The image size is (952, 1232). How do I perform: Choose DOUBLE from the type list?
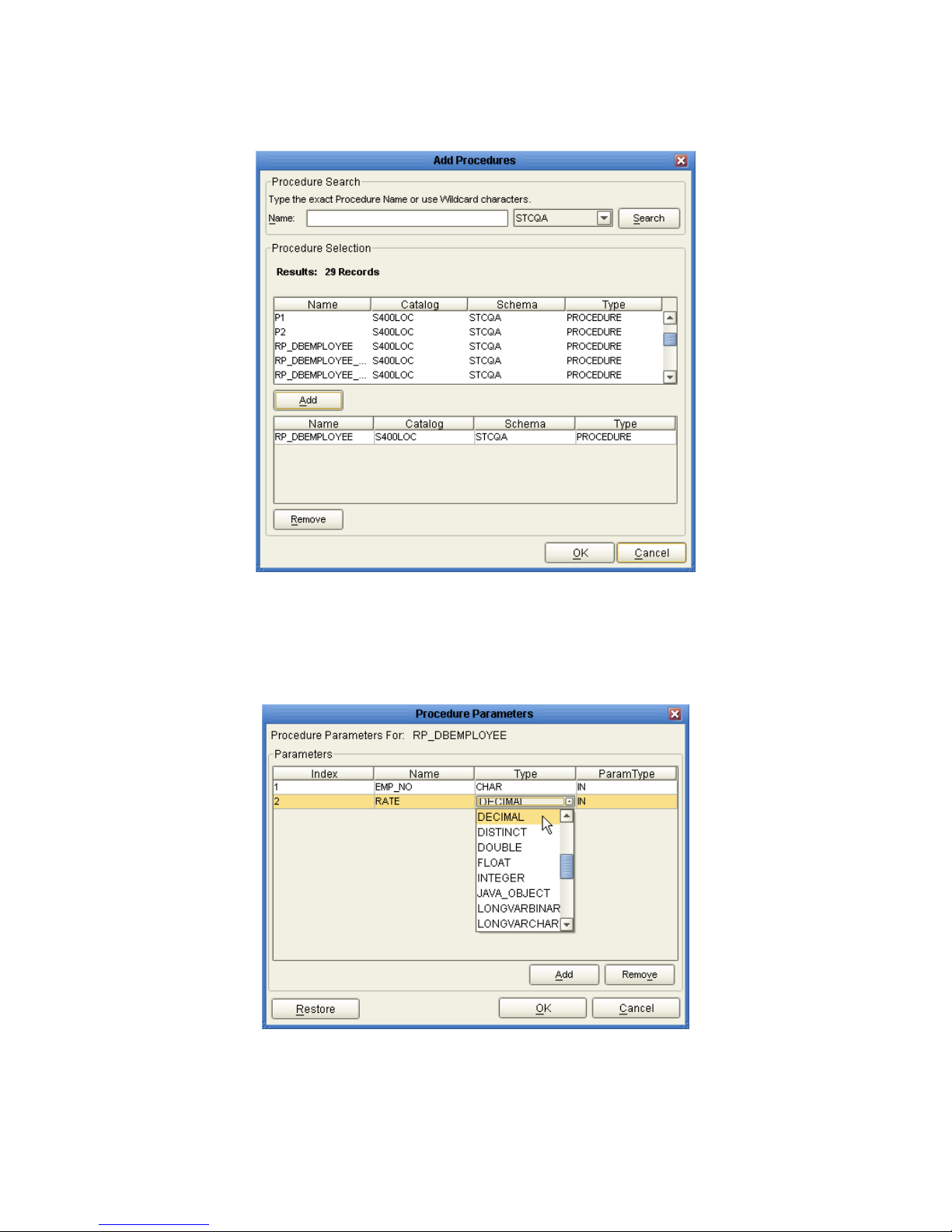[517, 847]
